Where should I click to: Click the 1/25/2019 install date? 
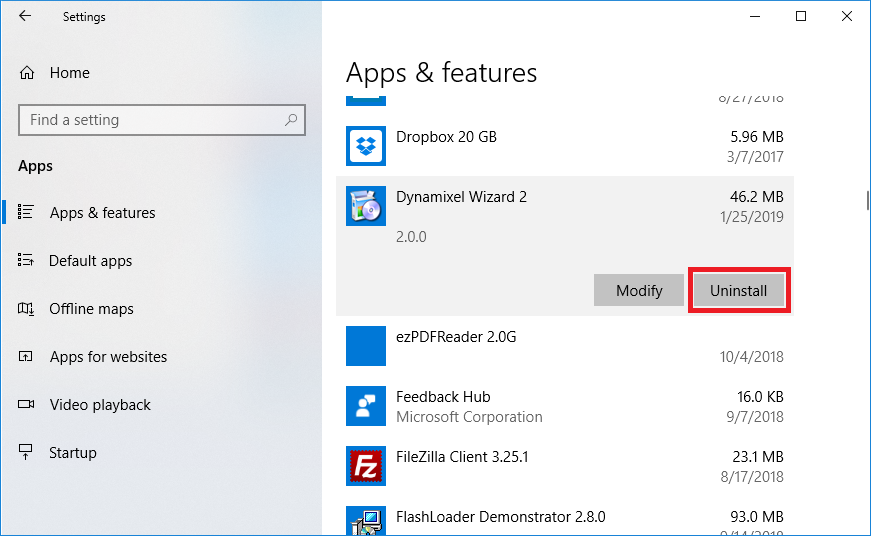click(752, 217)
